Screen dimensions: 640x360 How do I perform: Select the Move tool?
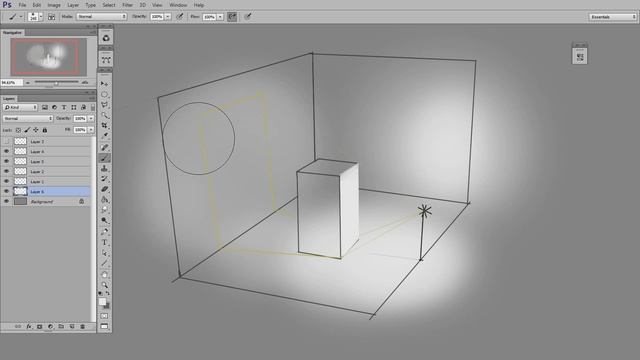point(104,84)
